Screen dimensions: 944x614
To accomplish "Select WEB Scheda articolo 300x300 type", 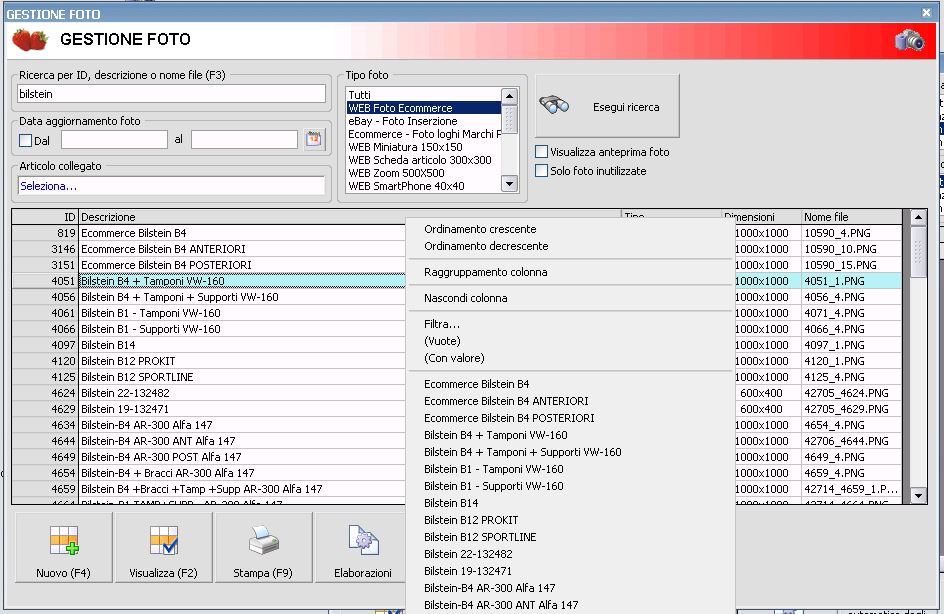I will coord(424,160).
